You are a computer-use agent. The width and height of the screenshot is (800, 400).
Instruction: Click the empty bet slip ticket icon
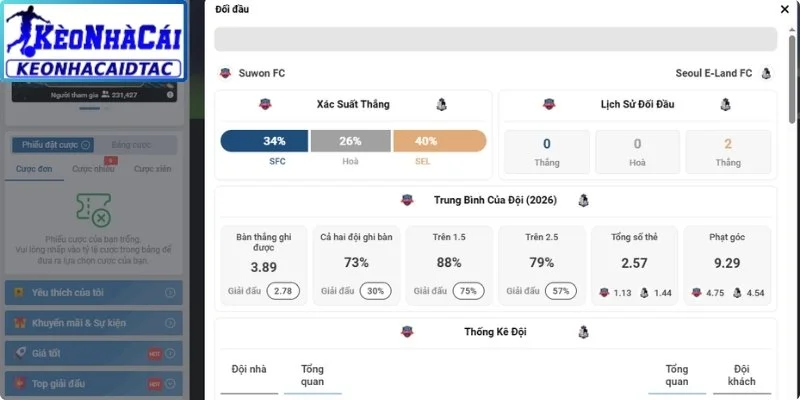pyautogui.click(x=94, y=210)
